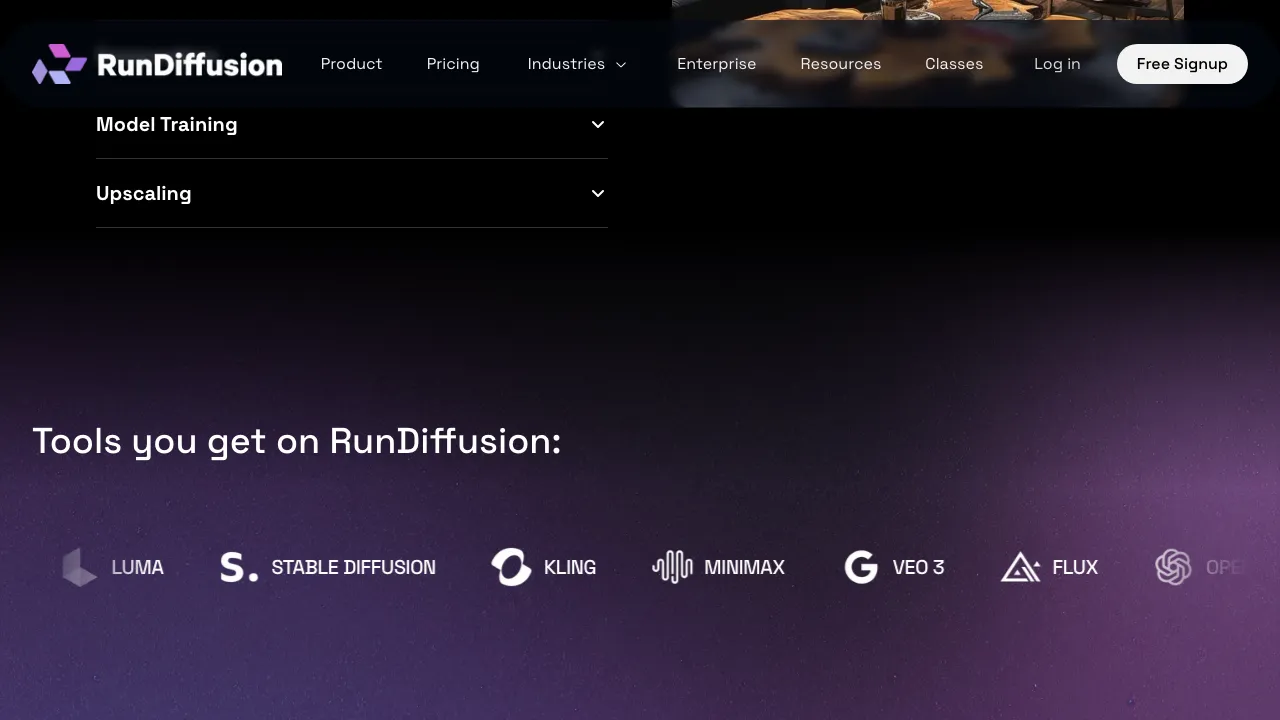Expand the Model Training section
This screenshot has width=1280, height=720.
pyautogui.click(x=352, y=124)
